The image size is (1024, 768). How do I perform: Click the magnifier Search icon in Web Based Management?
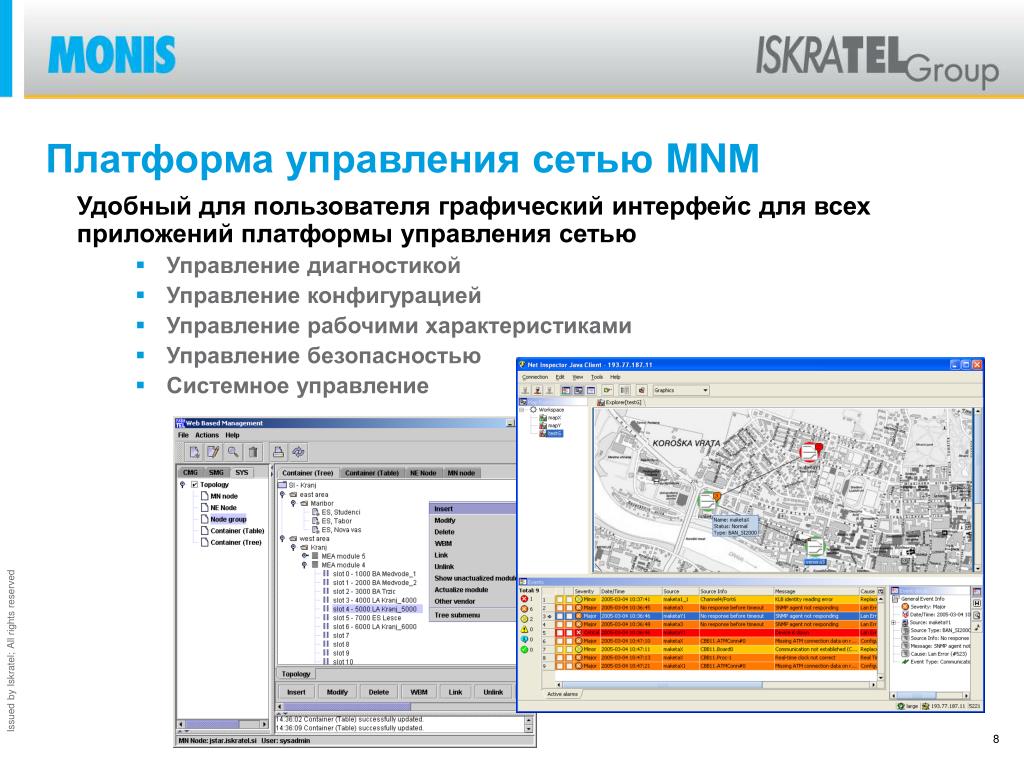(232, 452)
